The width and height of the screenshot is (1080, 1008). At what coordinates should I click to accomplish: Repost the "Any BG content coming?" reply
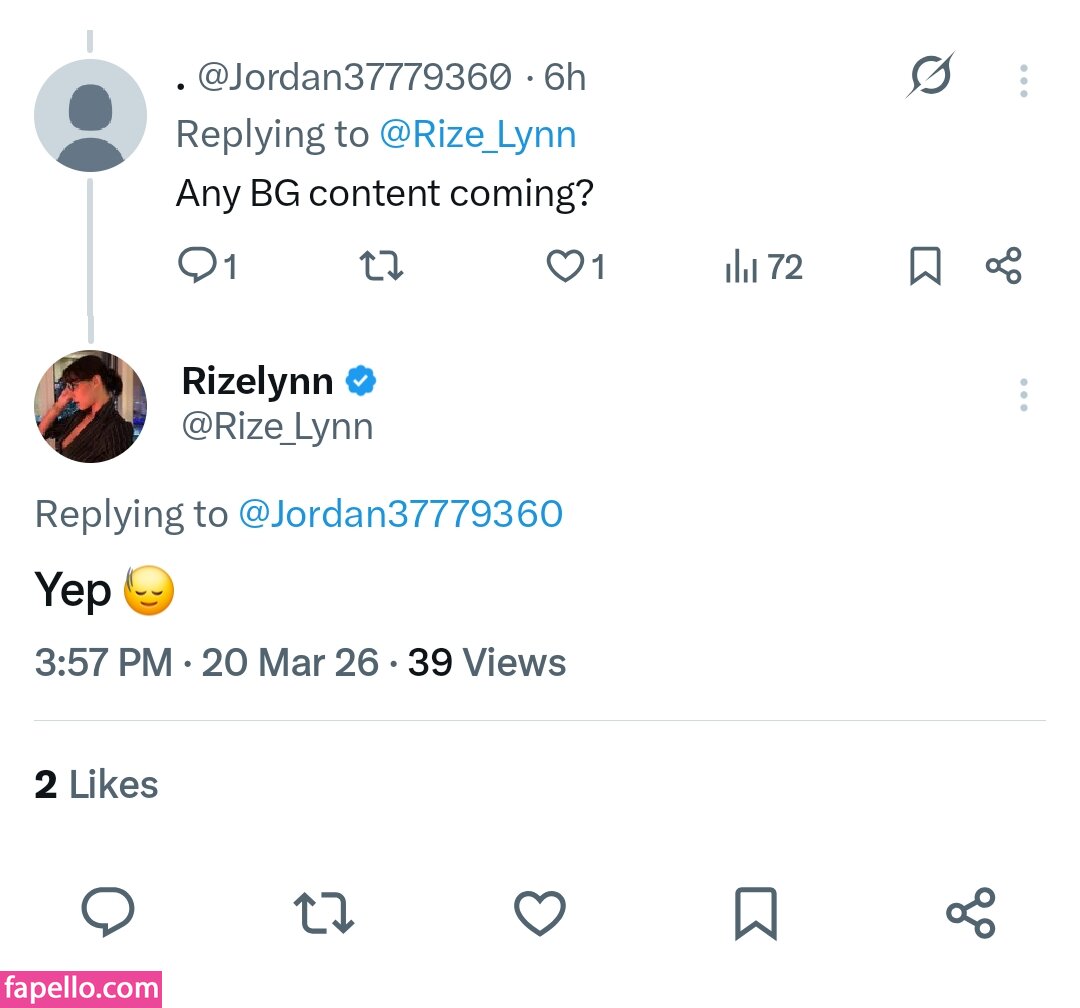point(380,267)
